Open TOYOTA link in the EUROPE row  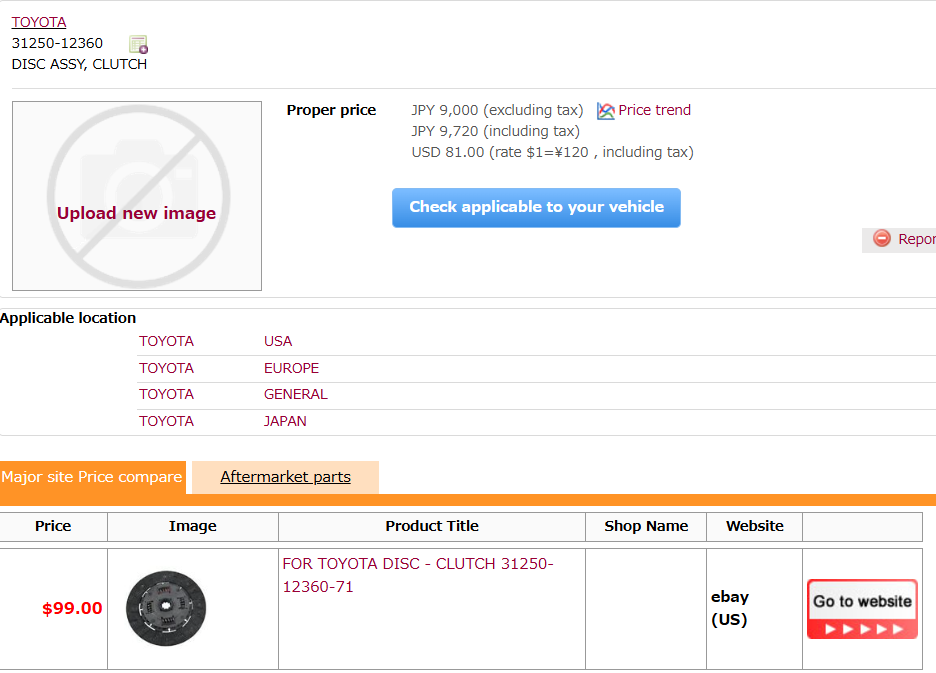[167, 368]
